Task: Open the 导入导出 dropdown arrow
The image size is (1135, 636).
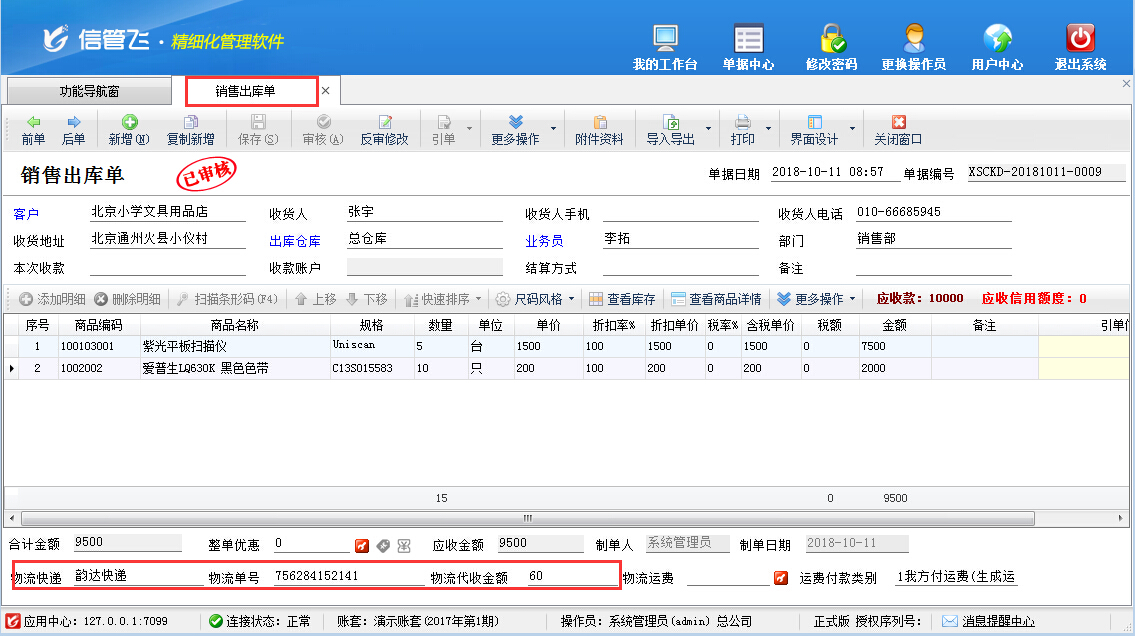Action: click(708, 130)
